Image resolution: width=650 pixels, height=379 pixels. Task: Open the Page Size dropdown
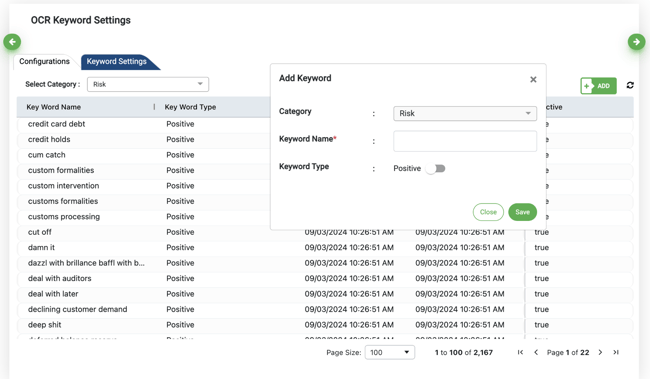coord(390,352)
